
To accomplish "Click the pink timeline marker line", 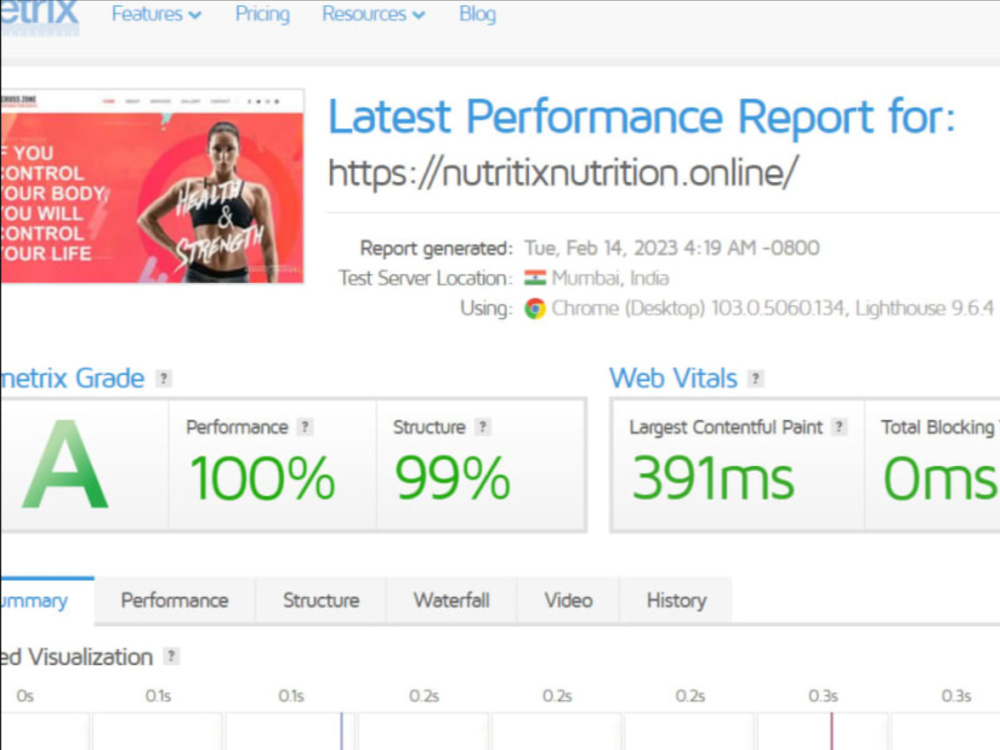I will pyautogui.click(x=832, y=731).
